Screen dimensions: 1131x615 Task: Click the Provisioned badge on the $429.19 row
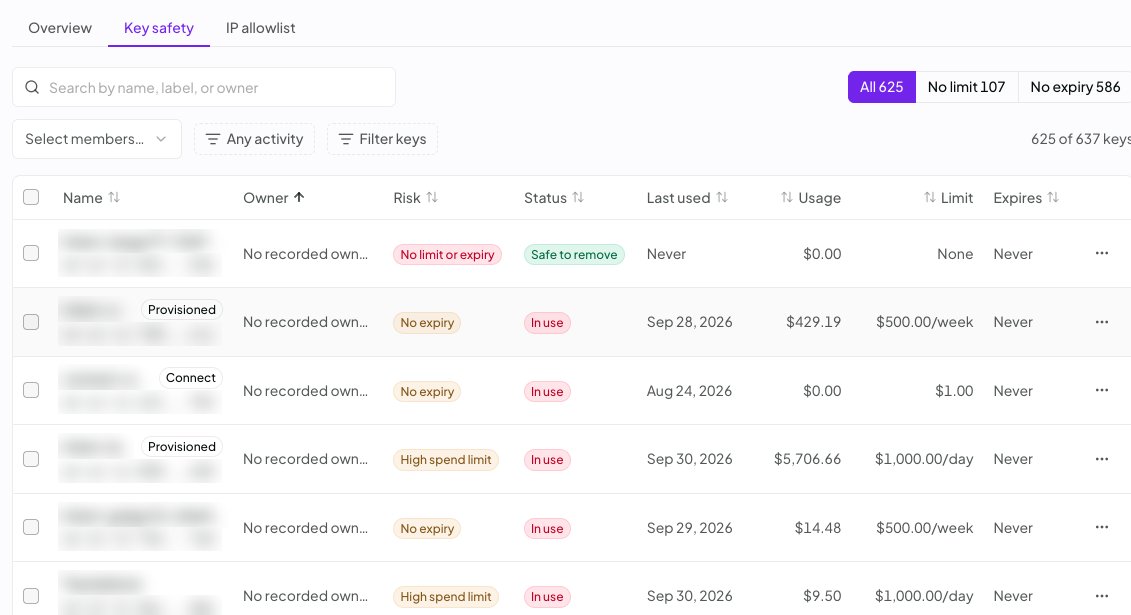tap(182, 309)
